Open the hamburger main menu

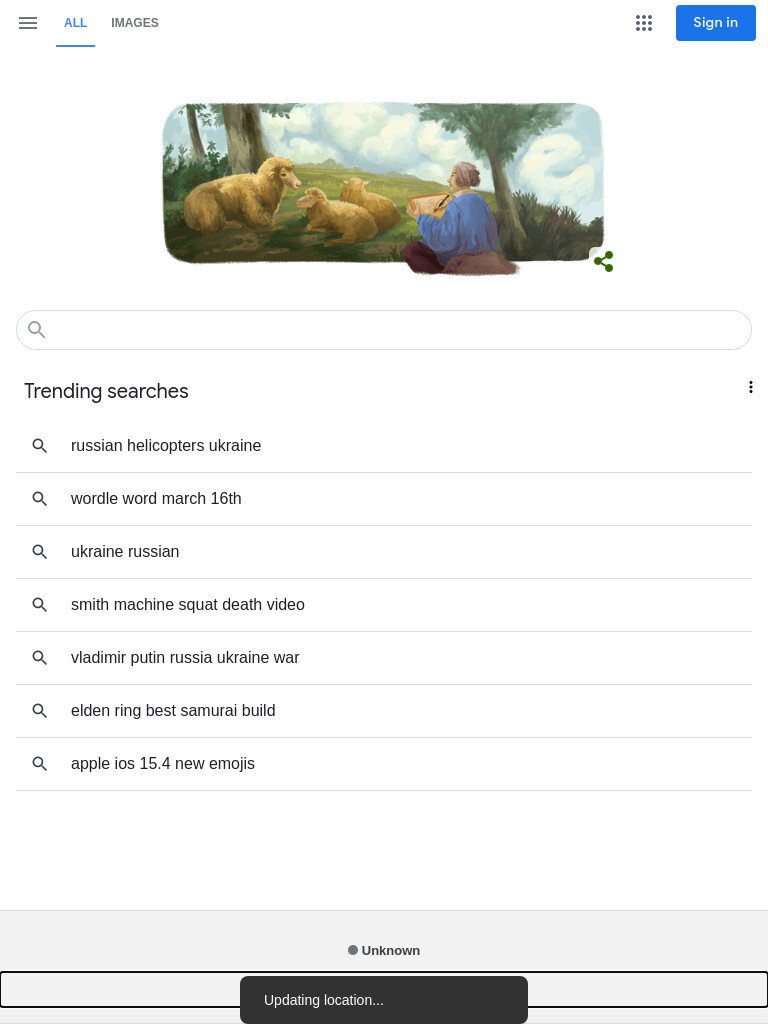click(x=28, y=23)
